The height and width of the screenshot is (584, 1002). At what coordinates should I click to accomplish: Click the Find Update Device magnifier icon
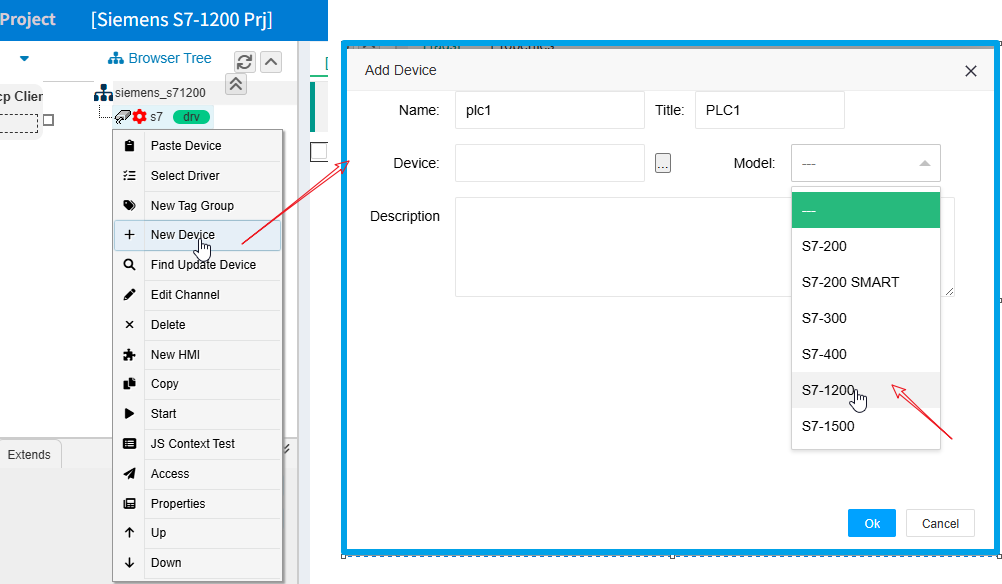[129, 265]
